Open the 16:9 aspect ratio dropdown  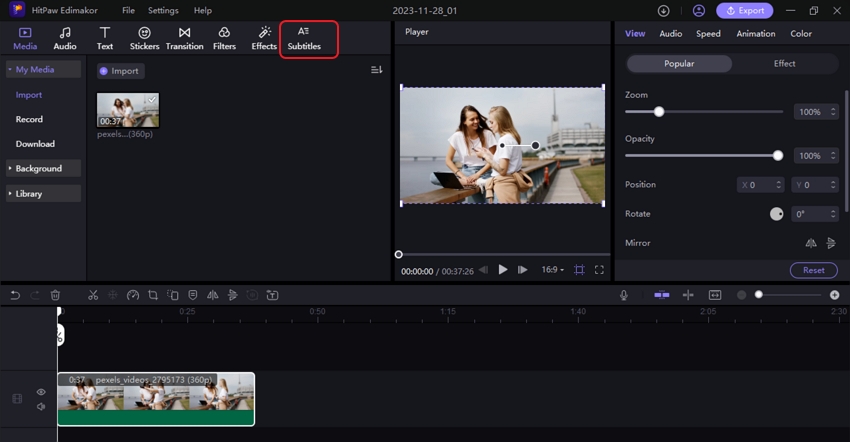(x=554, y=270)
